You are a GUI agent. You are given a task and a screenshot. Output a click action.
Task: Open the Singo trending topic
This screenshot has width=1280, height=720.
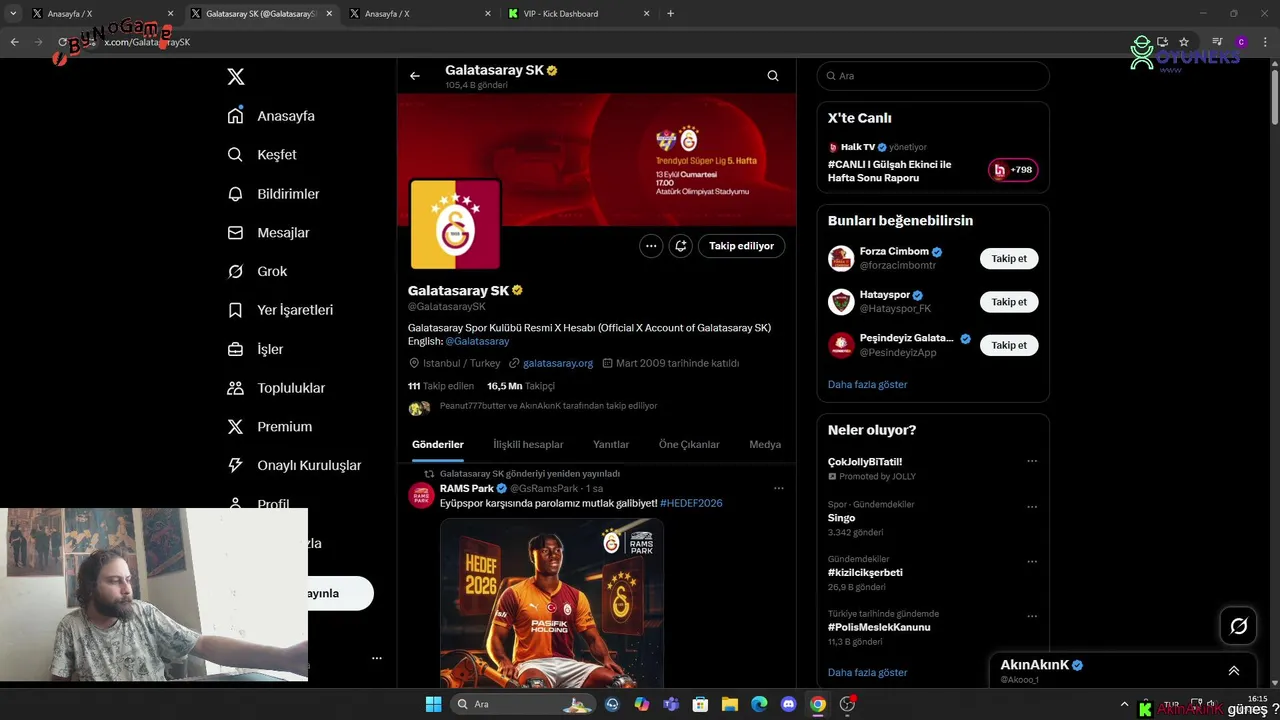[842, 518]
